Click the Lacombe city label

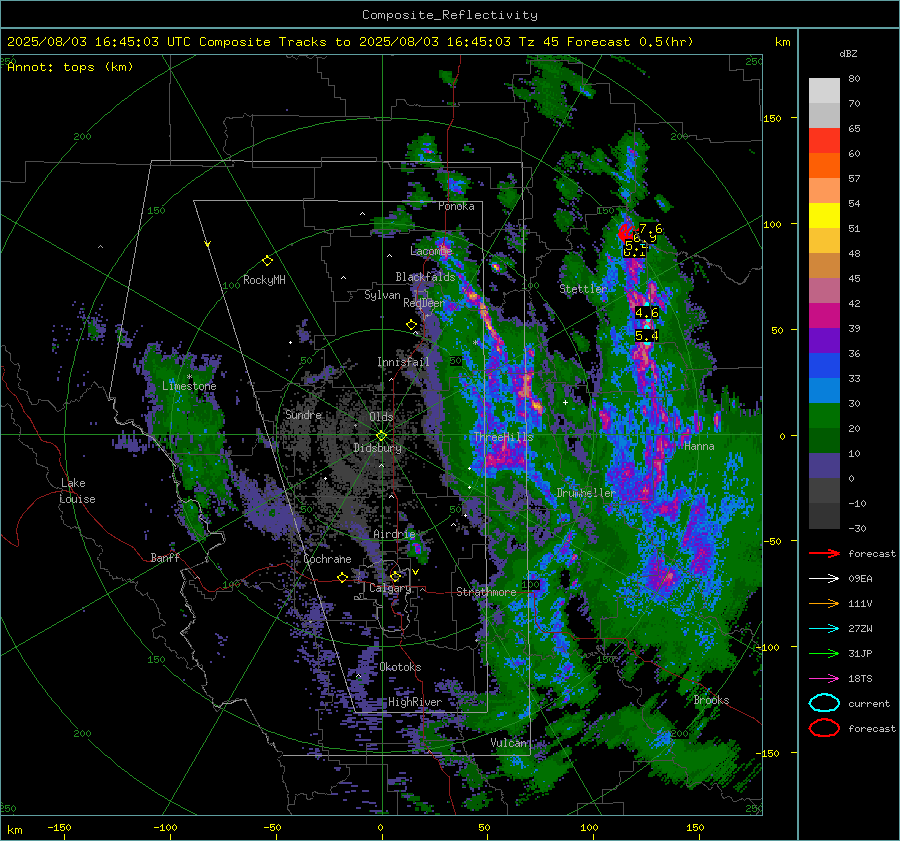pyautogui.click(x=431, y=251)
